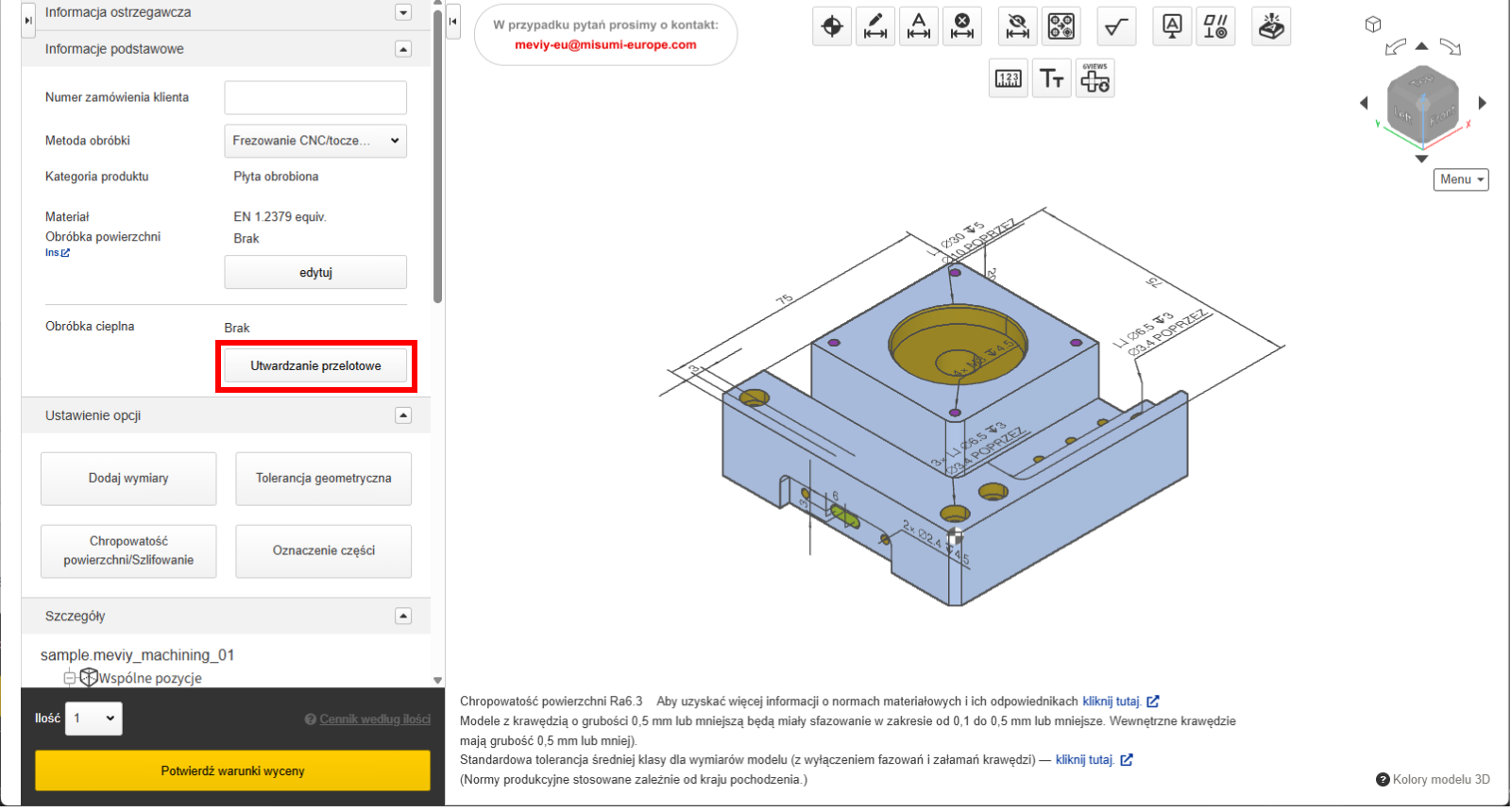Click the Numer zamówienia klienta input field
Viewport: 1511px width, 812px height.
click(315, 97)
